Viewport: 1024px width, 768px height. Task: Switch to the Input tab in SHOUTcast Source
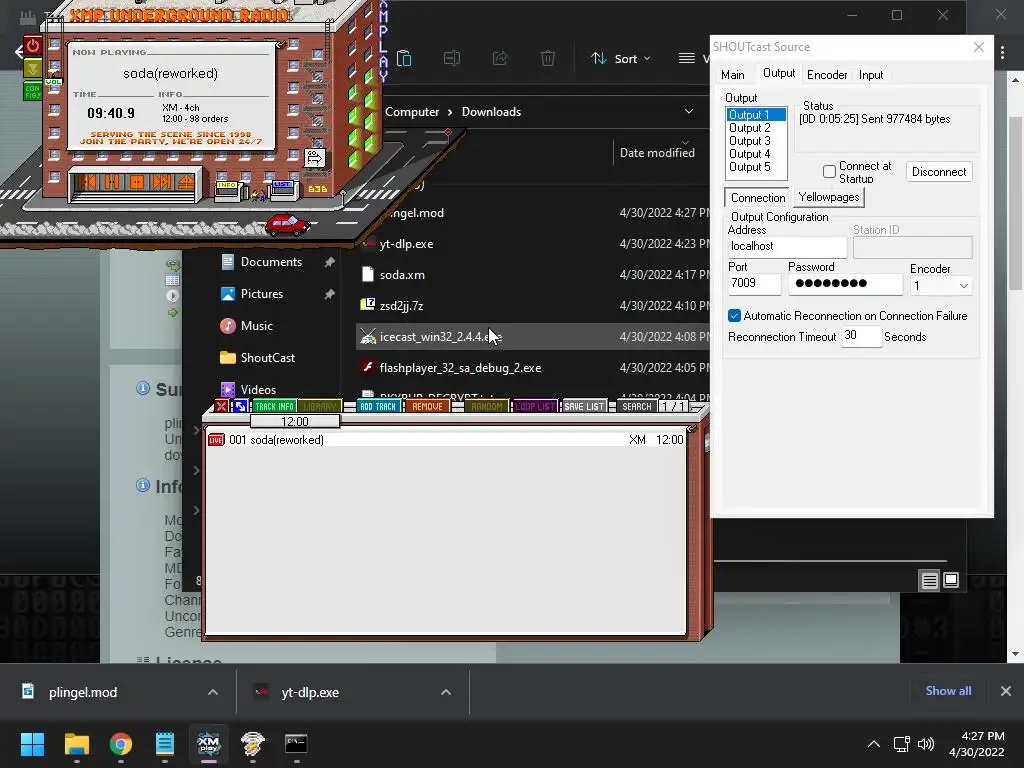(871, 75)
